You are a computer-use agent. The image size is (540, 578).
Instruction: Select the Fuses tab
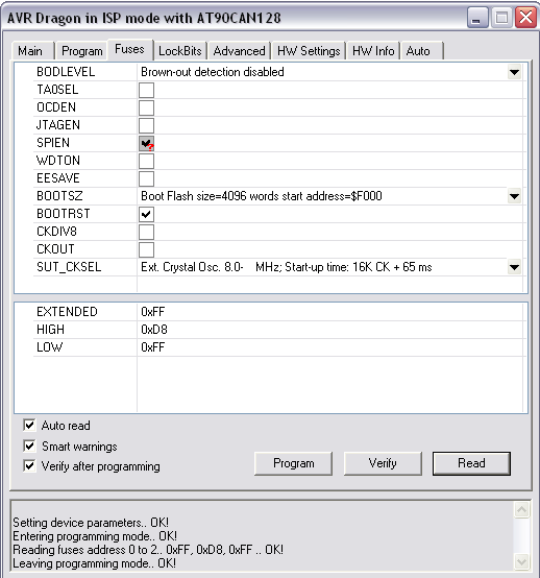tap(130, 49)
